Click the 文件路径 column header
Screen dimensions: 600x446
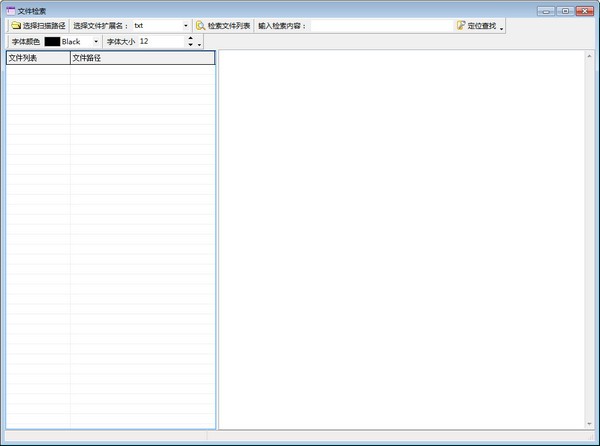tap(140, 58)
